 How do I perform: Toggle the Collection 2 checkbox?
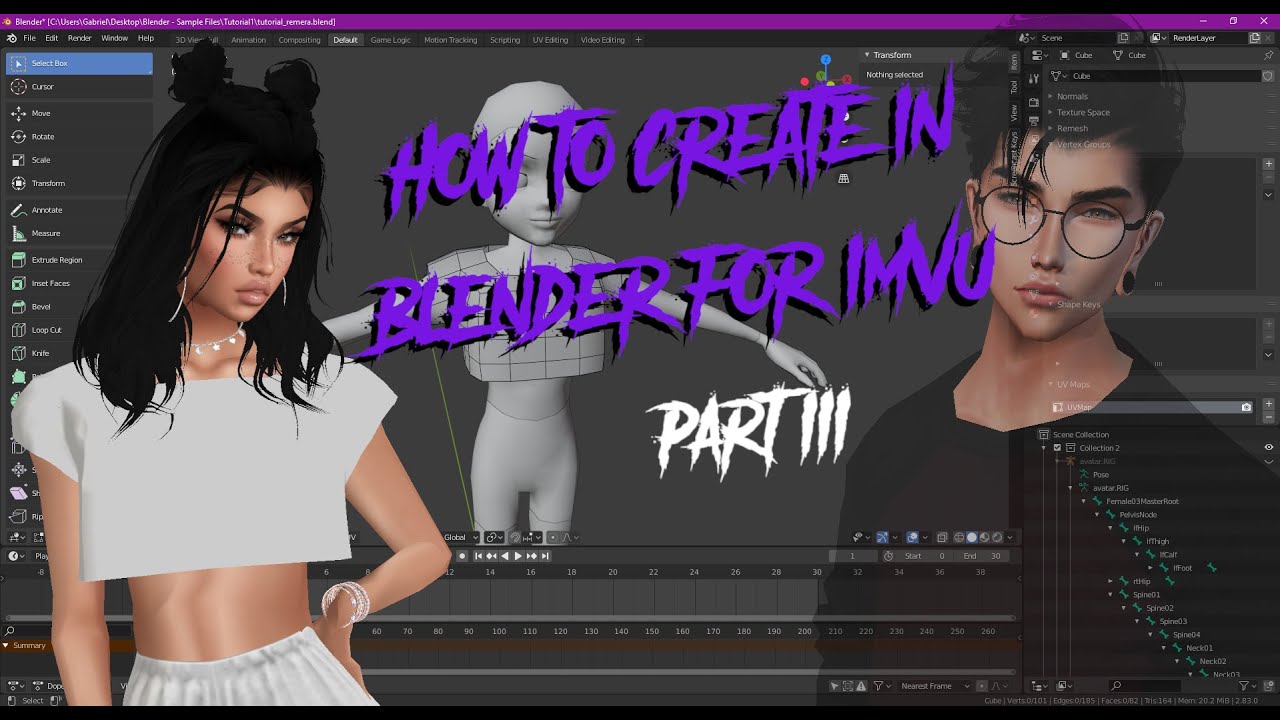click(1057, 448)
